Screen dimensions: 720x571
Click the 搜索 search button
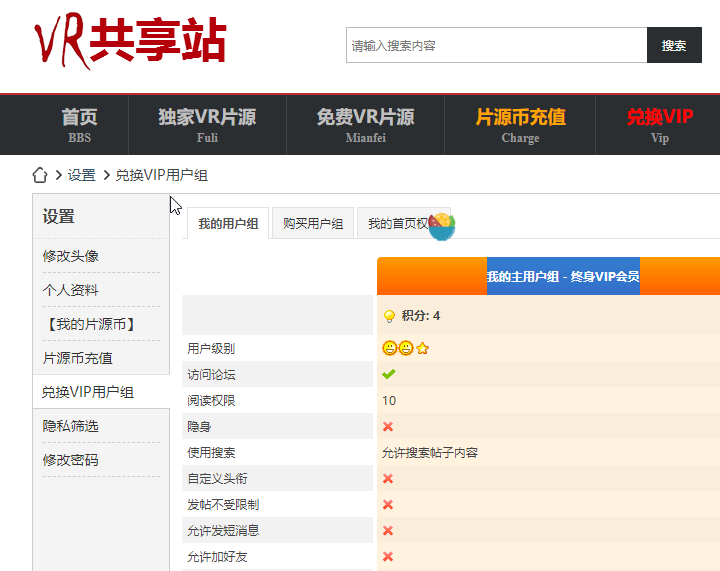point(674,45)
